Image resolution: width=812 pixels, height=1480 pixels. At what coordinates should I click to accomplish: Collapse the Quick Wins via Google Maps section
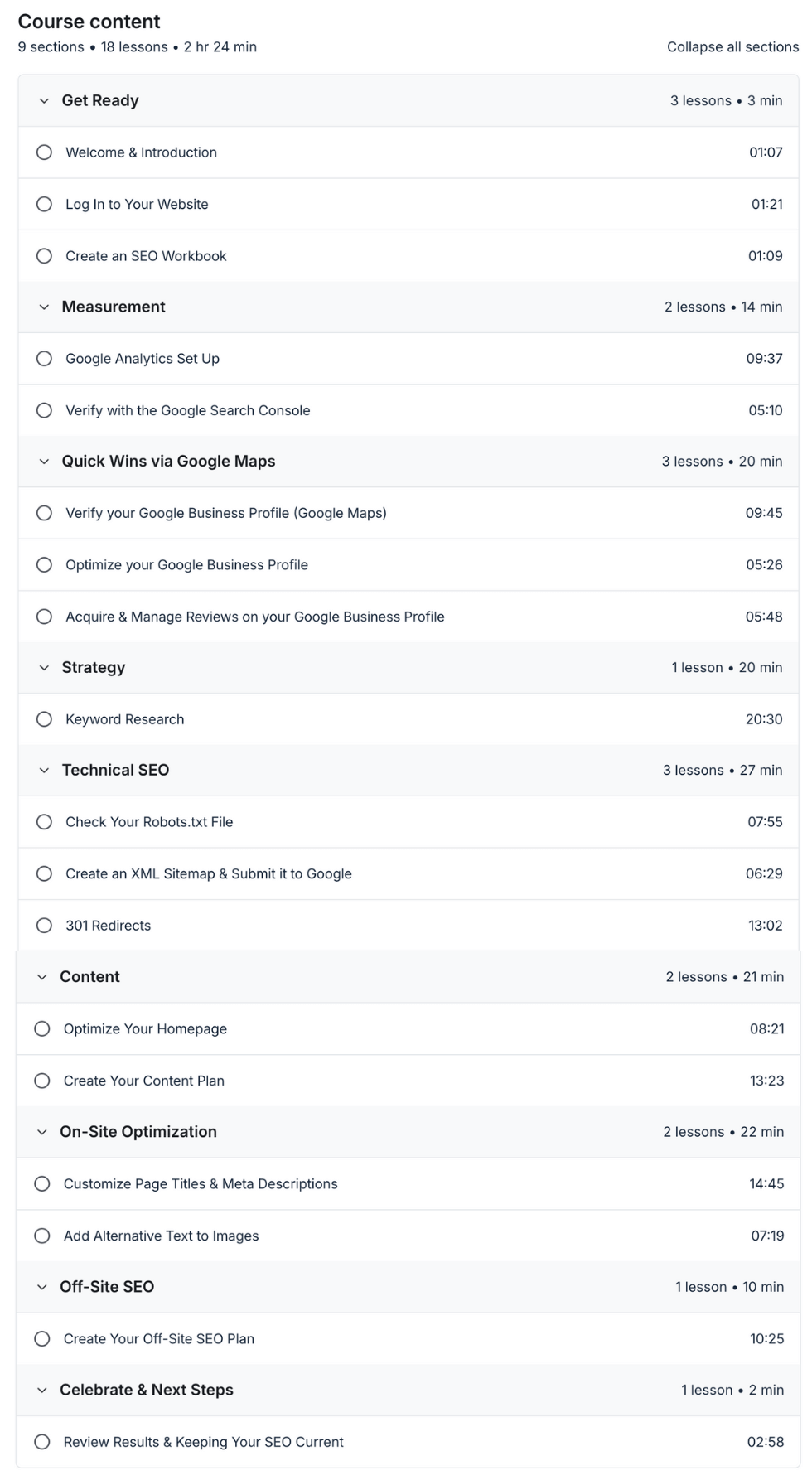(x=44, y=461)
